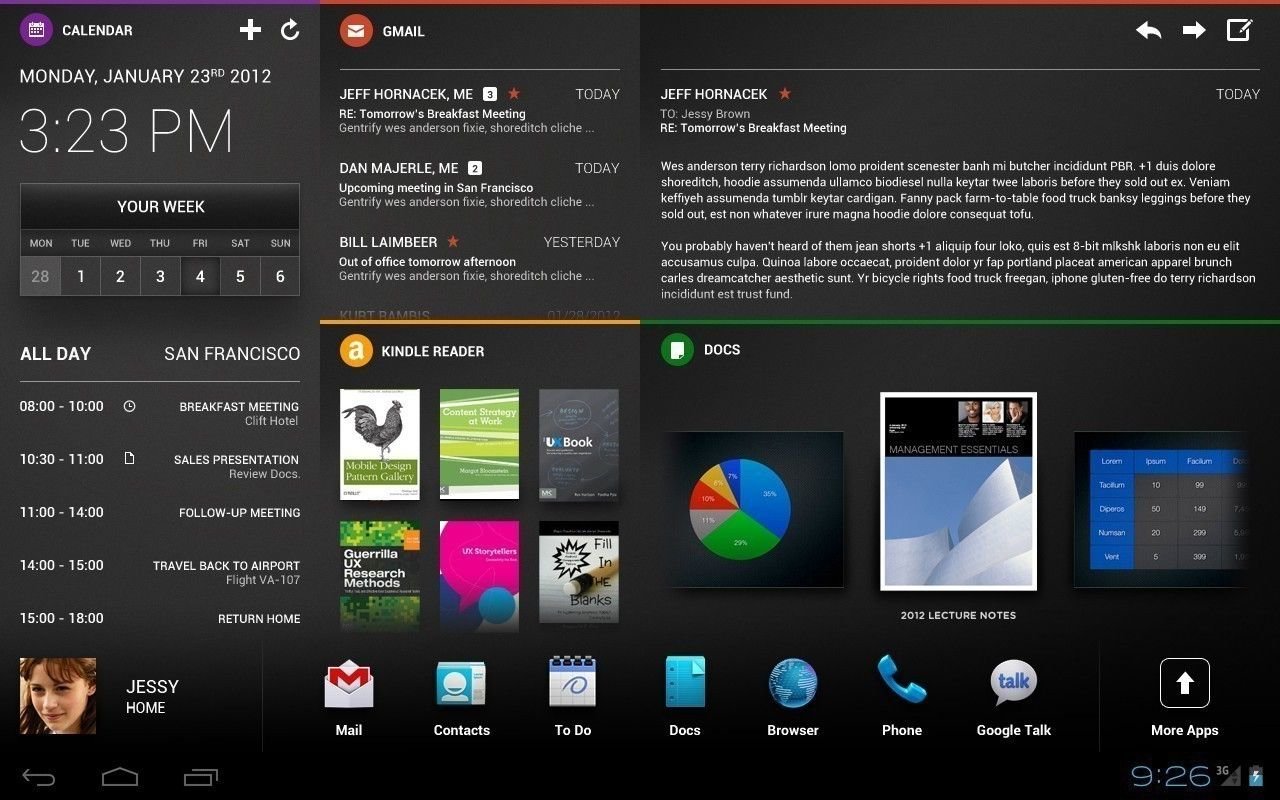Image resolution: width=1280 pixels, height=800 pixels.
Task: Tap the message count badge 2
Action: coord(475,168)
